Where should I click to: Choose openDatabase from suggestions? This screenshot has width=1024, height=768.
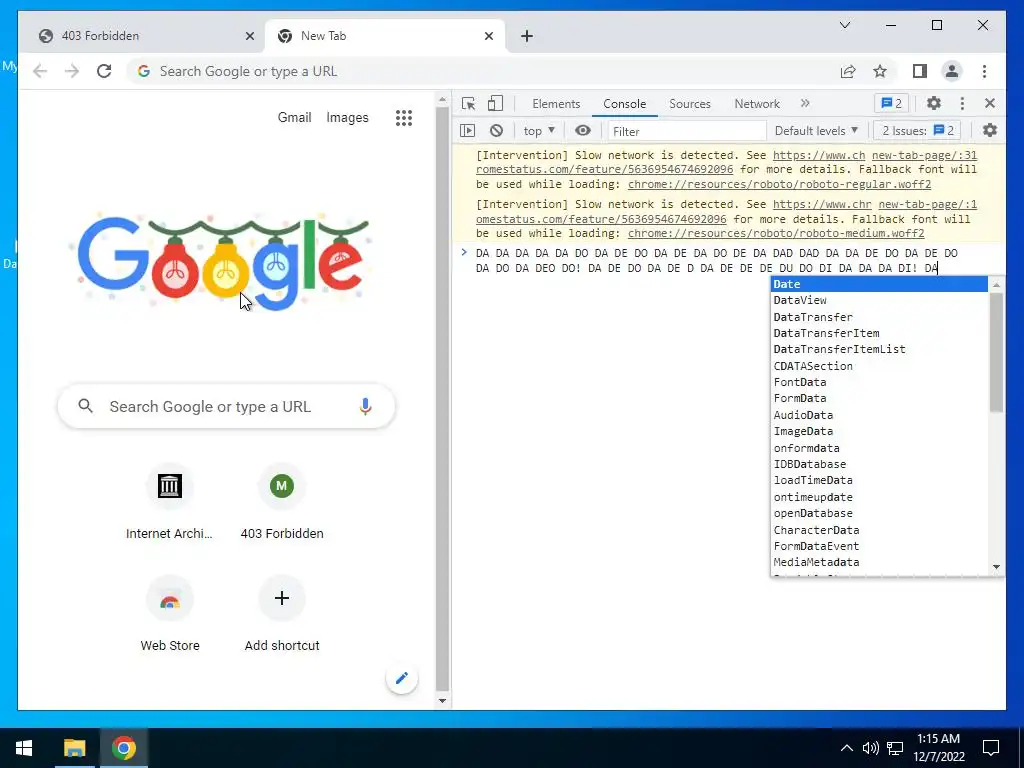click(x=879, y=513)
